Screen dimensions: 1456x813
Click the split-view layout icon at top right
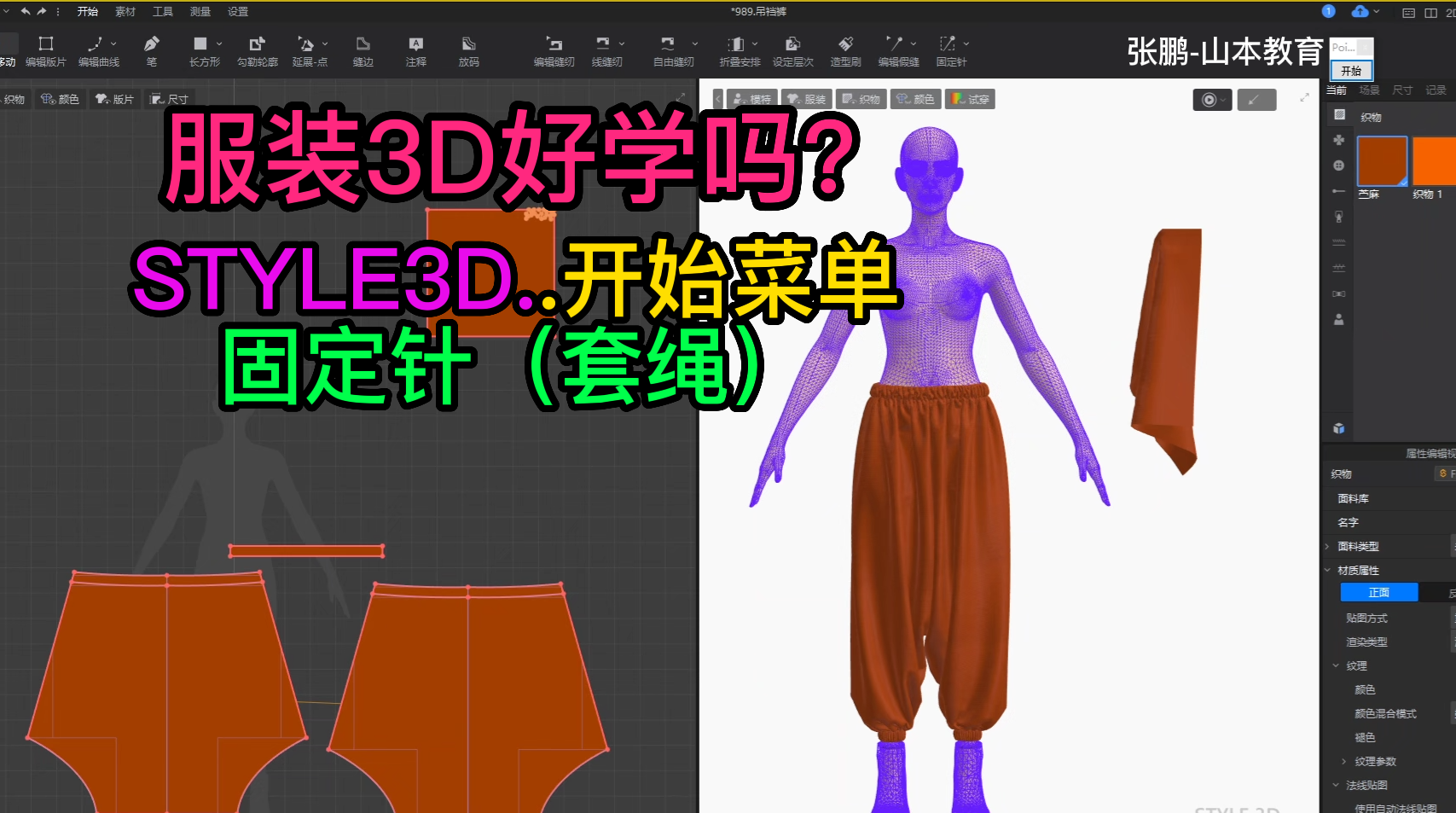tap(1431, 13)
